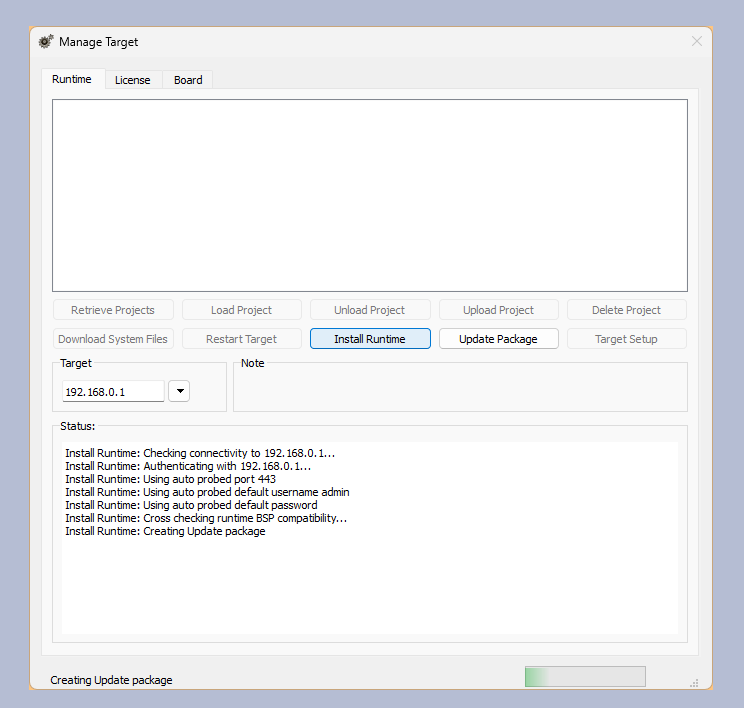Click the empty projects list area

(x=370, y=195)
